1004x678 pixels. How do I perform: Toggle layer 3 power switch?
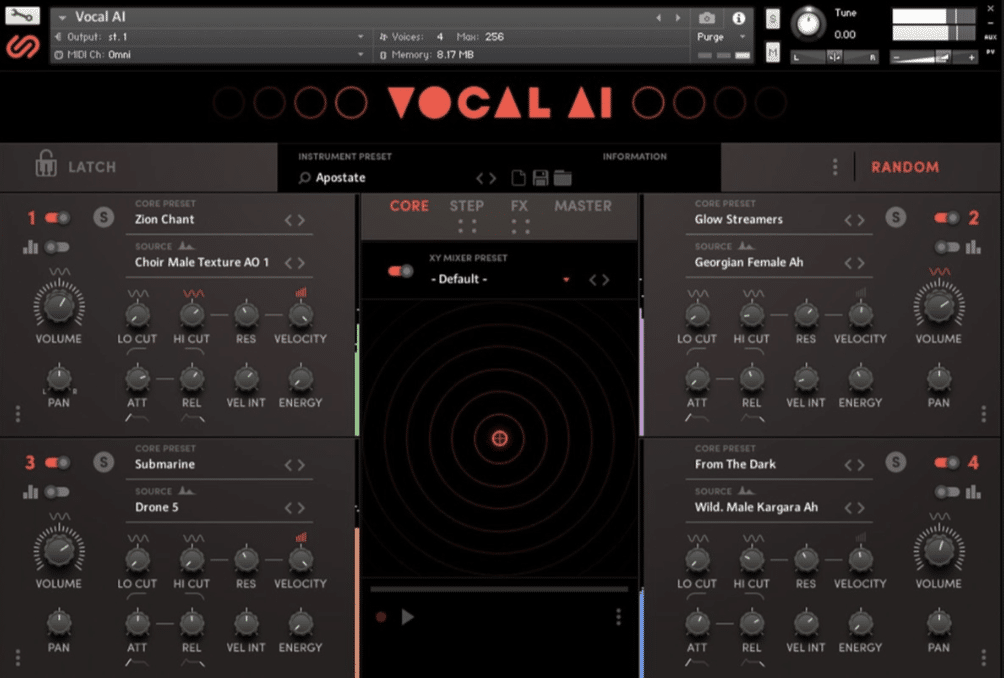[57, 462]
